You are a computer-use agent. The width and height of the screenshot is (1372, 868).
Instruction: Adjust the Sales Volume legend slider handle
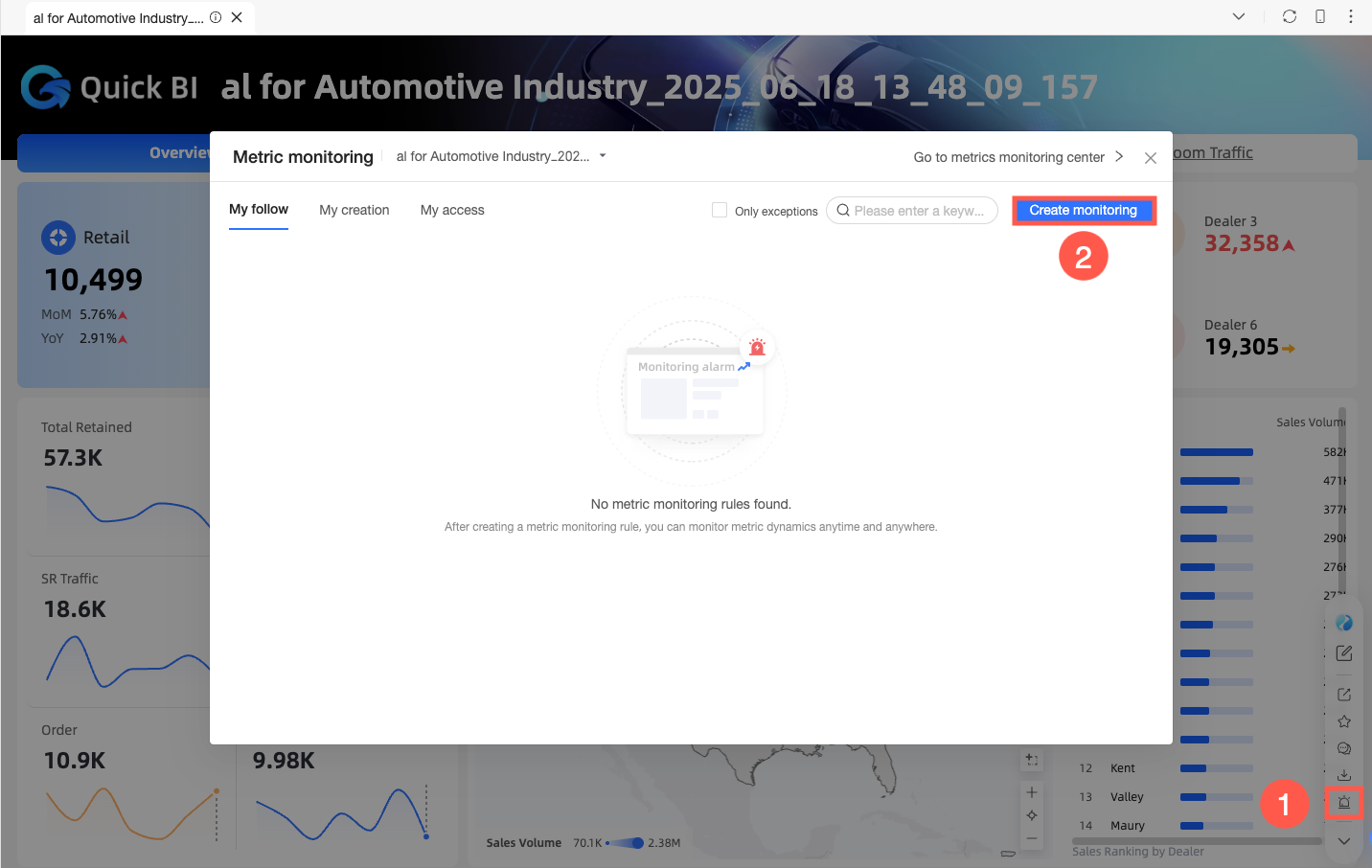point(637,843)
